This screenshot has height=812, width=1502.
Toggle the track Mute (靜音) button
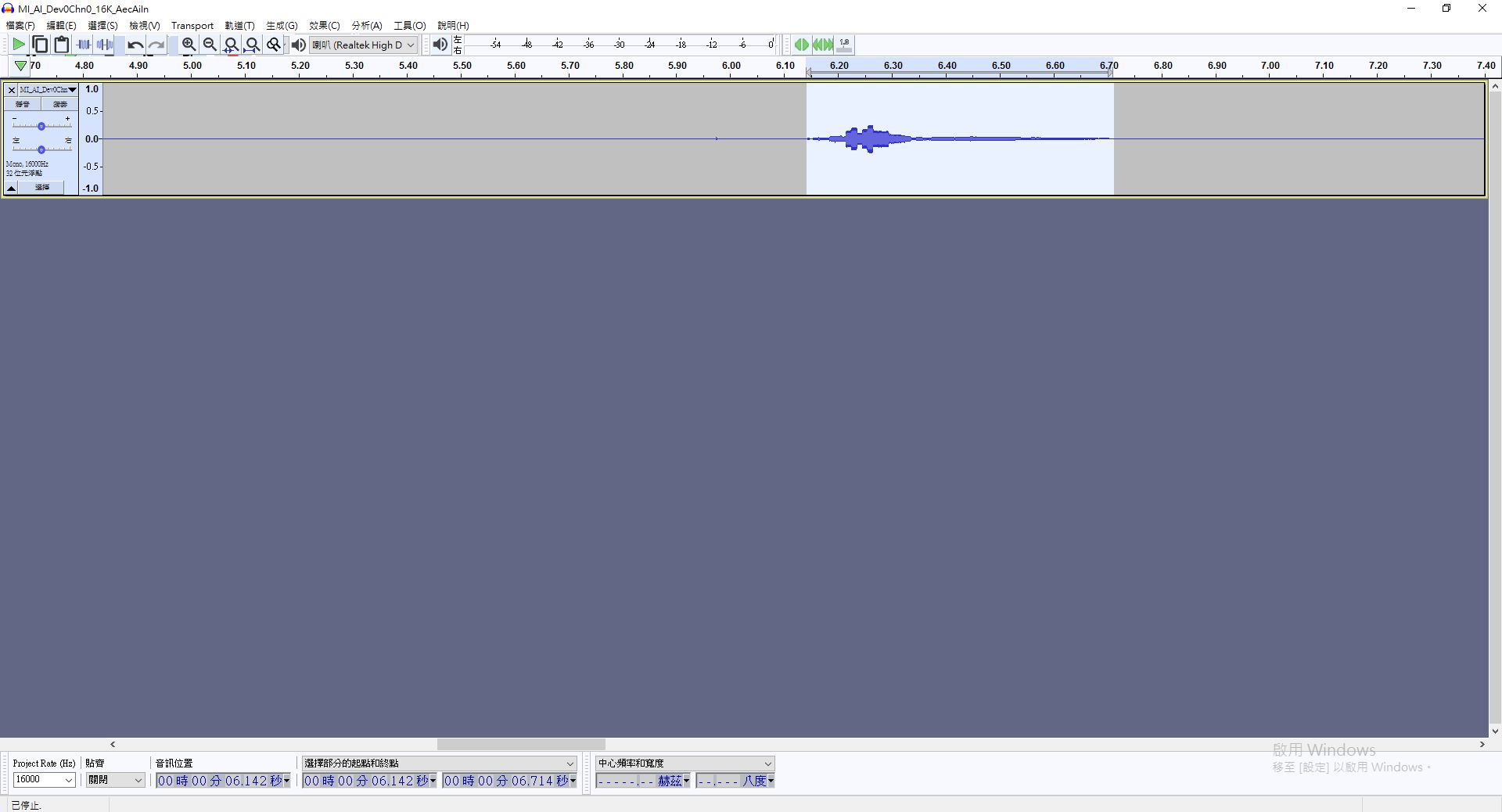pos(23,104)
